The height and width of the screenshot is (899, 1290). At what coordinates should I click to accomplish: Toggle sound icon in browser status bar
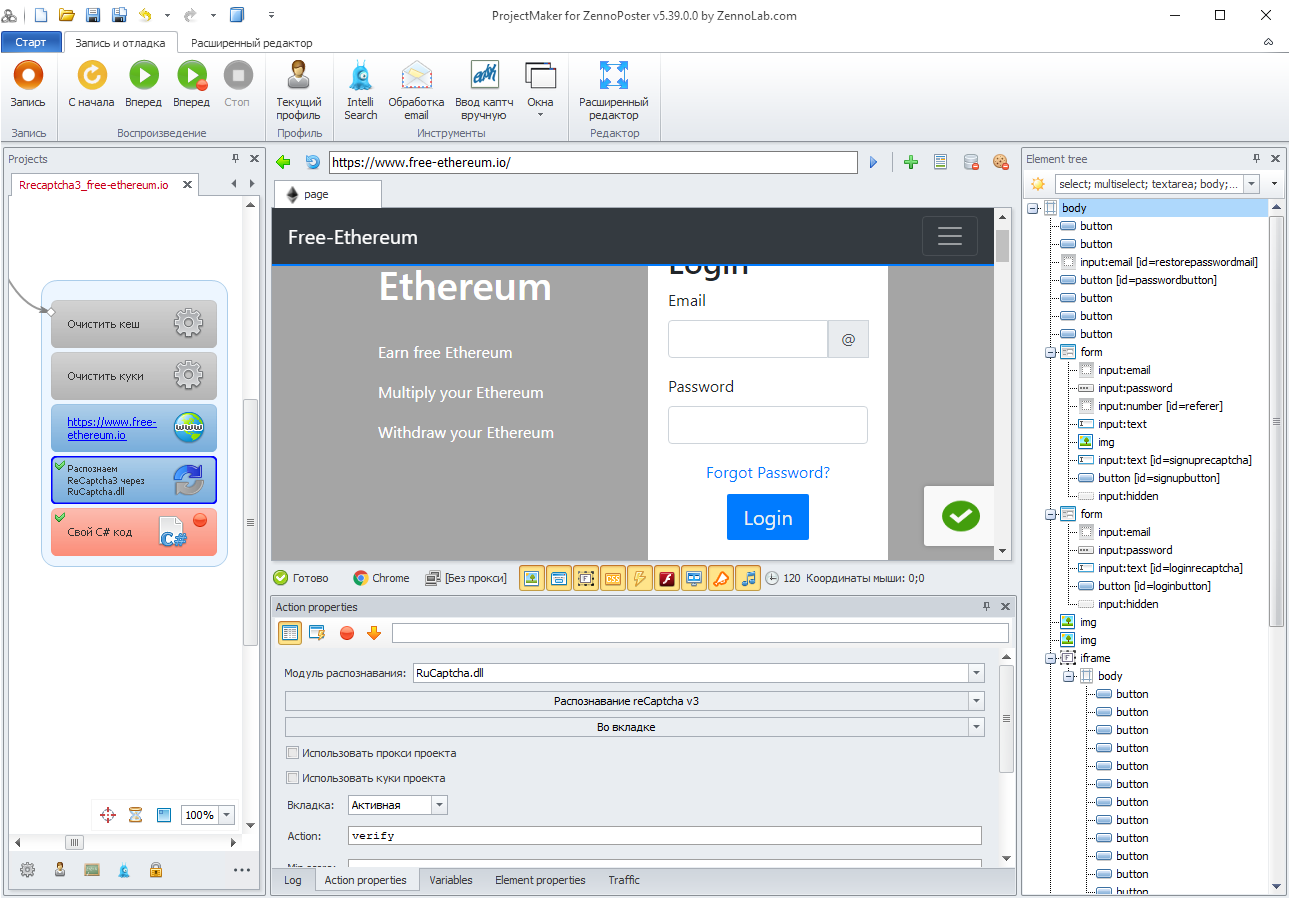pyautogui.click(x=748, y=578)
